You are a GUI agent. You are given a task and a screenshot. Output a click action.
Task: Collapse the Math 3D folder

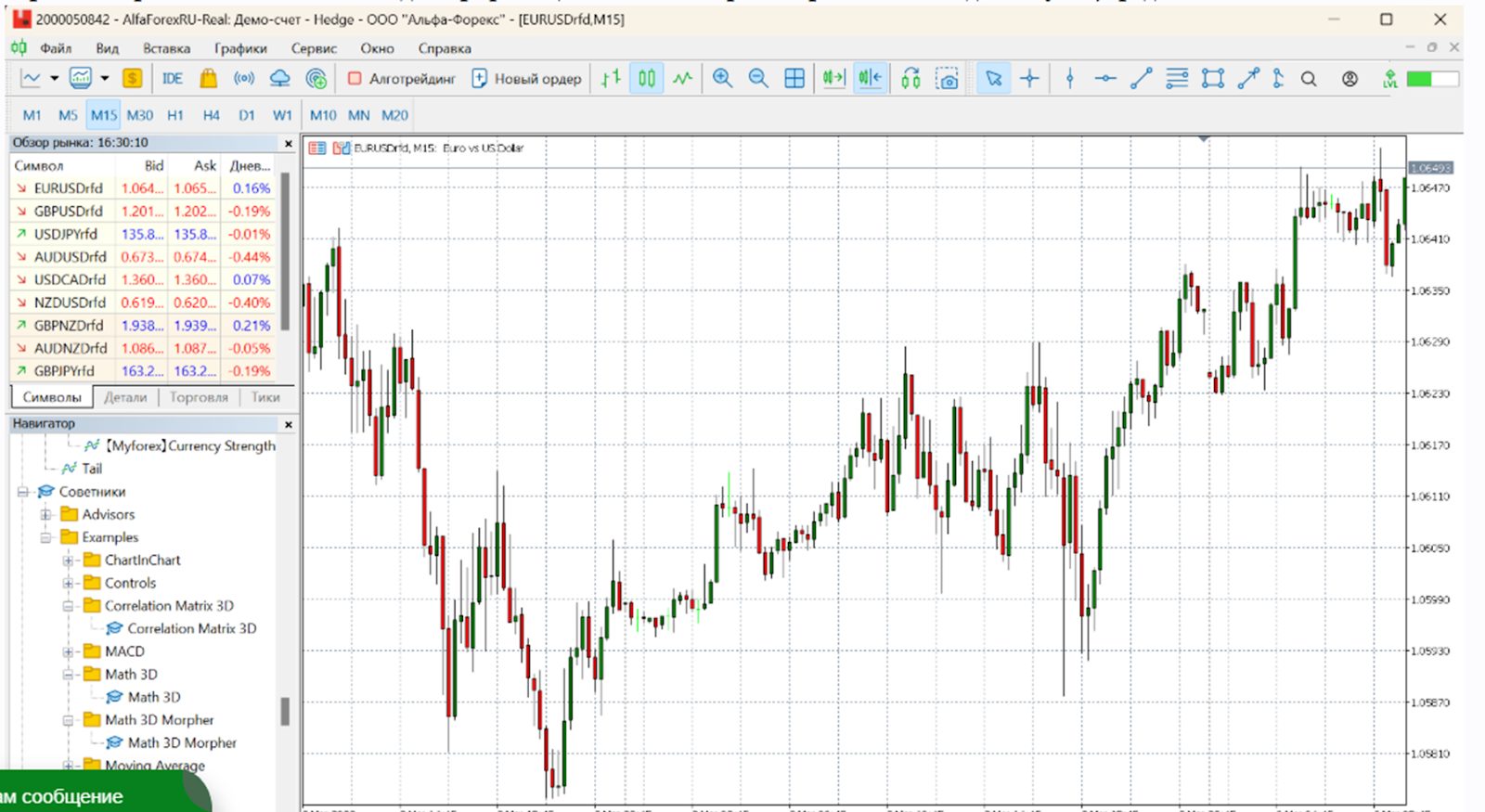[x=68, y=675]
